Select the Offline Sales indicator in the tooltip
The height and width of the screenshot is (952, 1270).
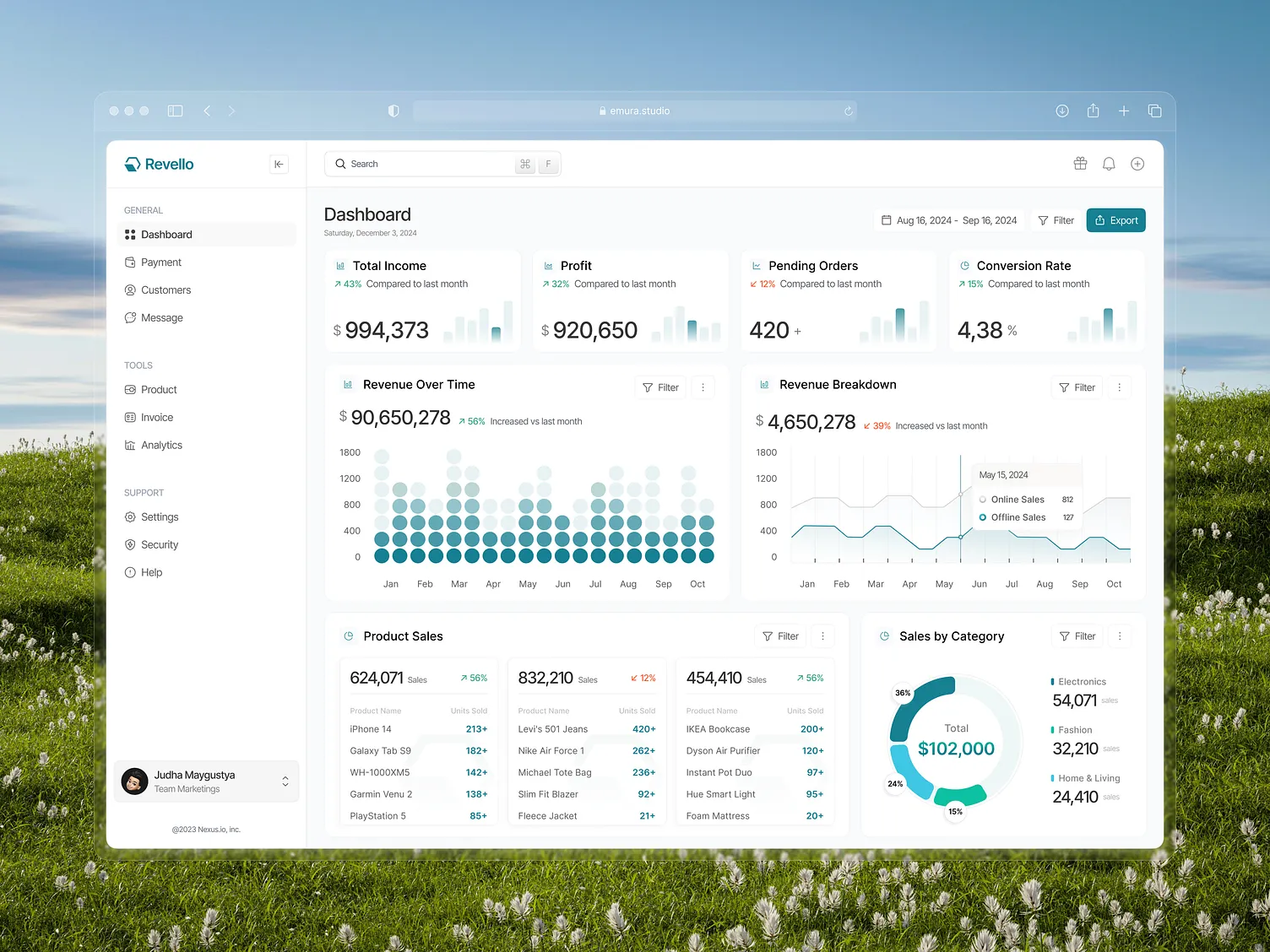tap(982, 517)
